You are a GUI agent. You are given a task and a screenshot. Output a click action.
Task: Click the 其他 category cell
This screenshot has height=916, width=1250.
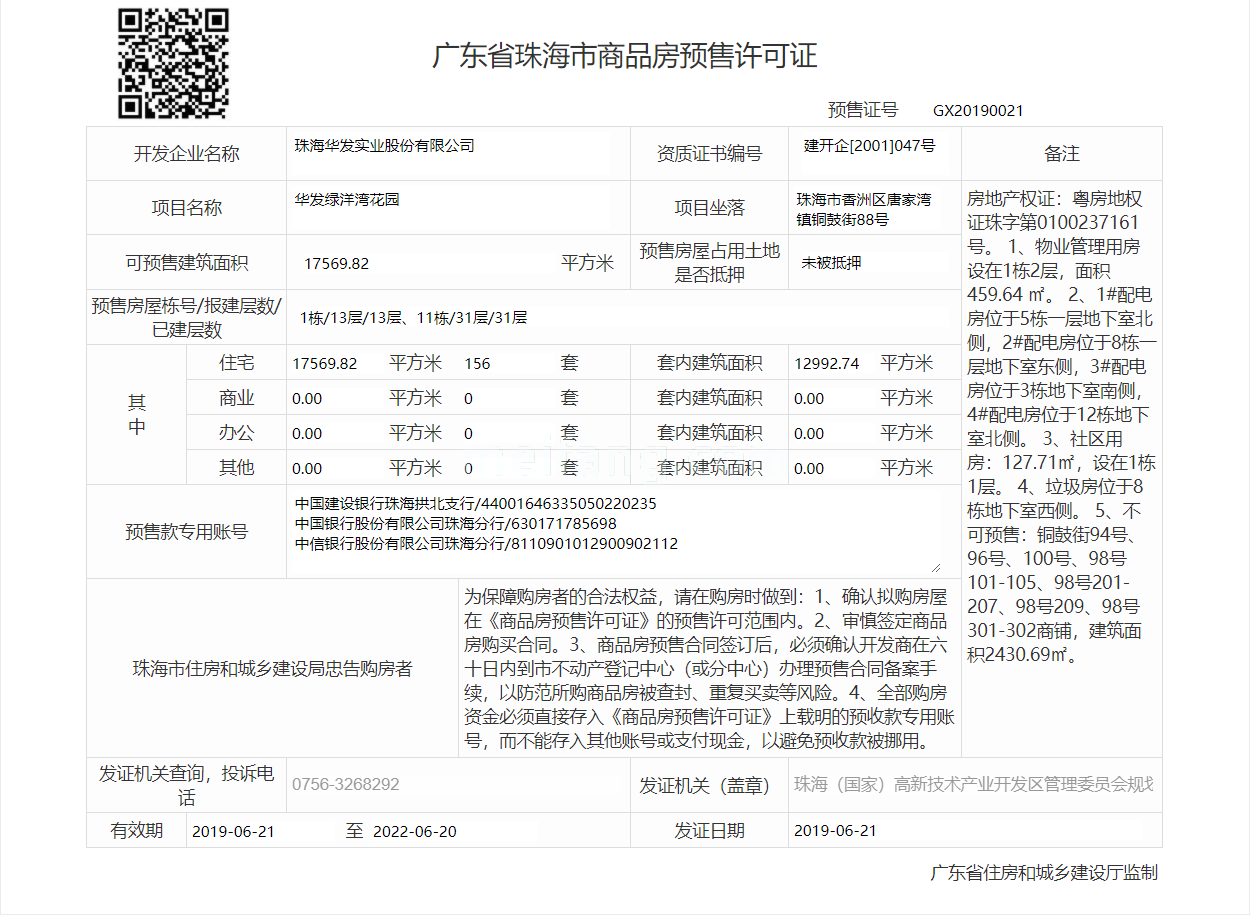[x=237, y=467]
